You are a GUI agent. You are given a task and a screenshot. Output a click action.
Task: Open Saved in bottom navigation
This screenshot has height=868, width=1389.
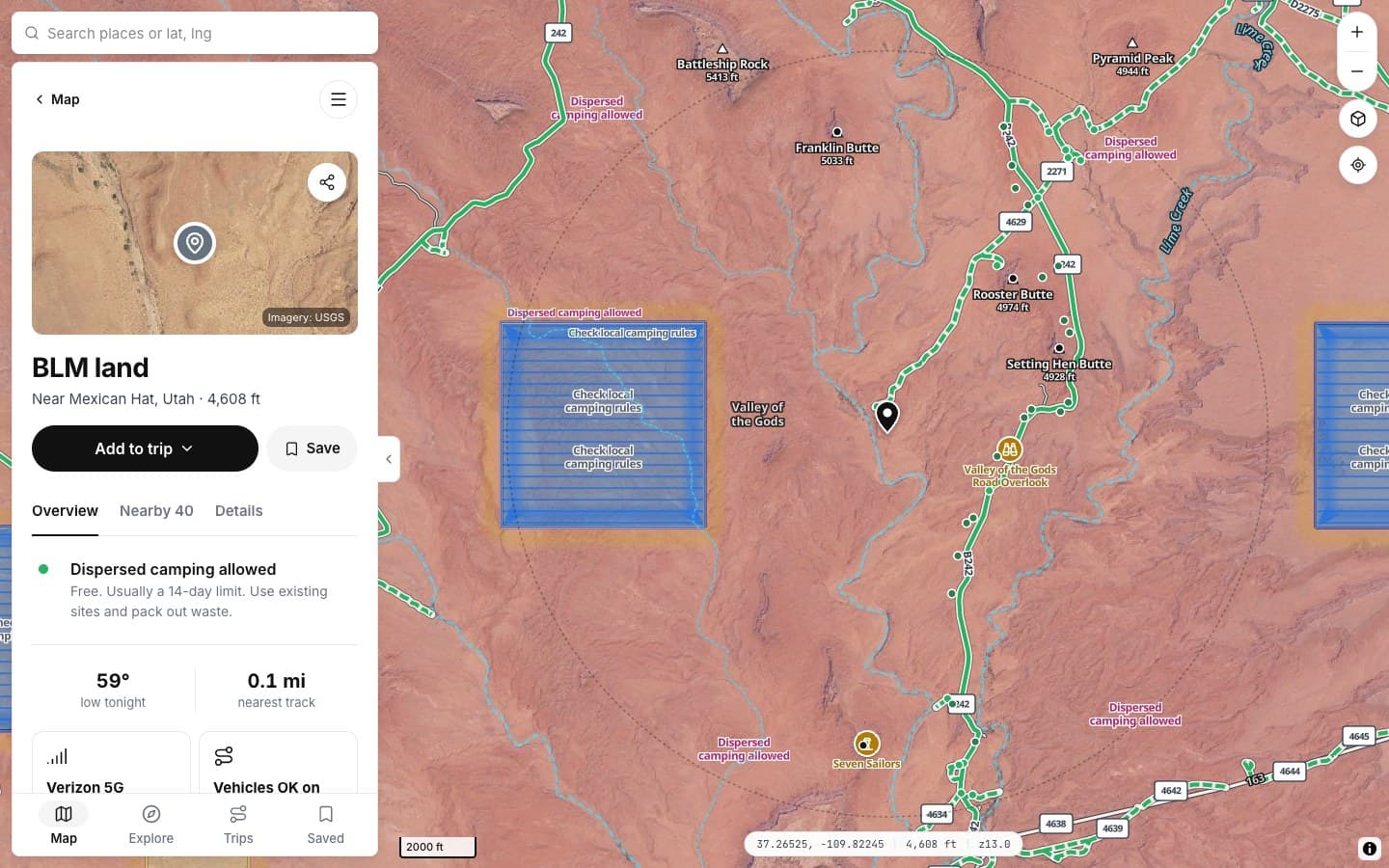tap(325, 825)
